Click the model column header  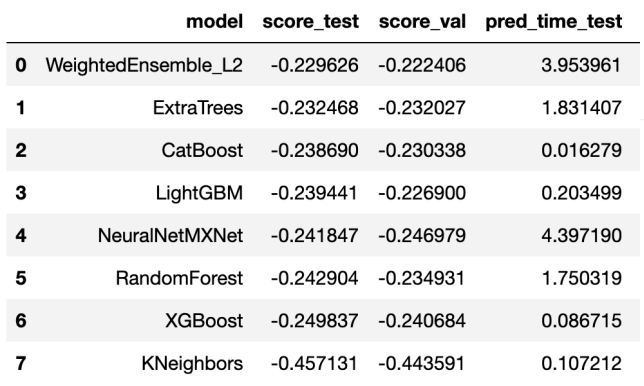214,21
